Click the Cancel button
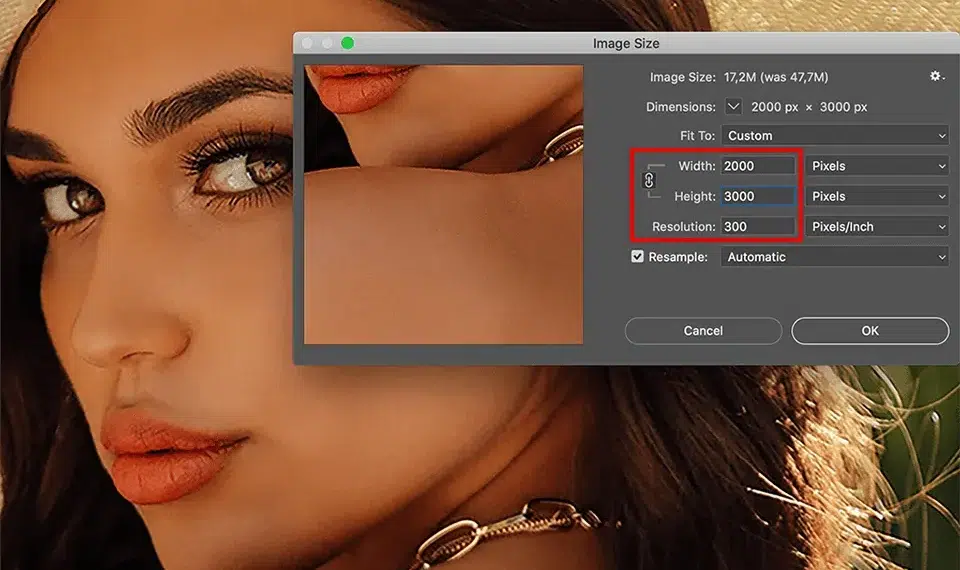Screen dimensions: 960x570 (x=703, y=331)
